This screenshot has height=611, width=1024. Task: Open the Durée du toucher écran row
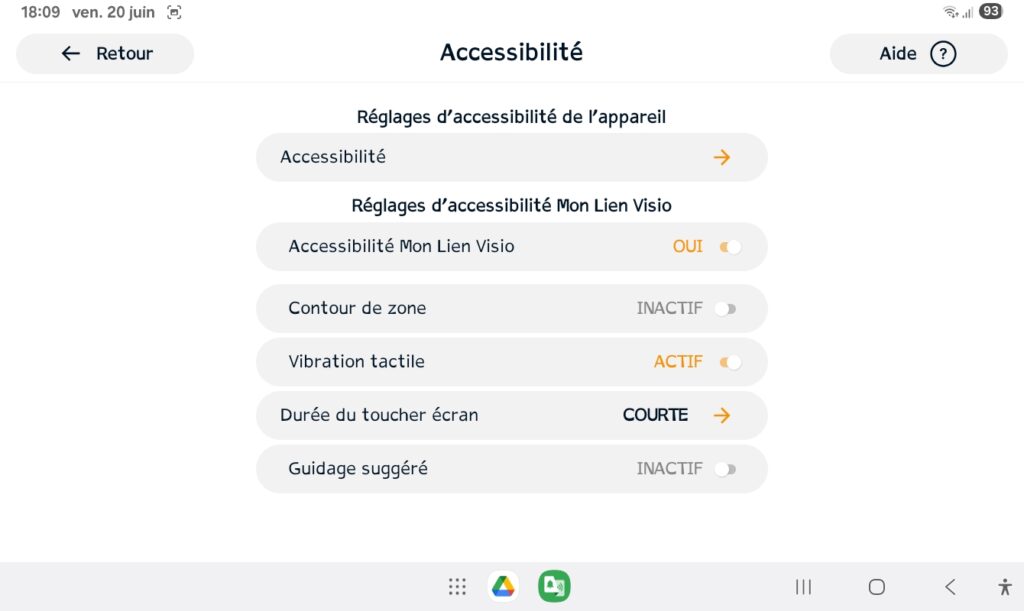pyautogui.click(x=511, y=415)
